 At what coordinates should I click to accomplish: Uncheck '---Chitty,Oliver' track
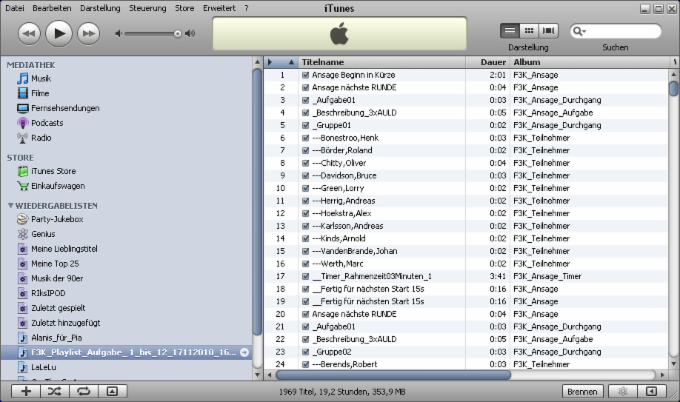tap(305, 163)
